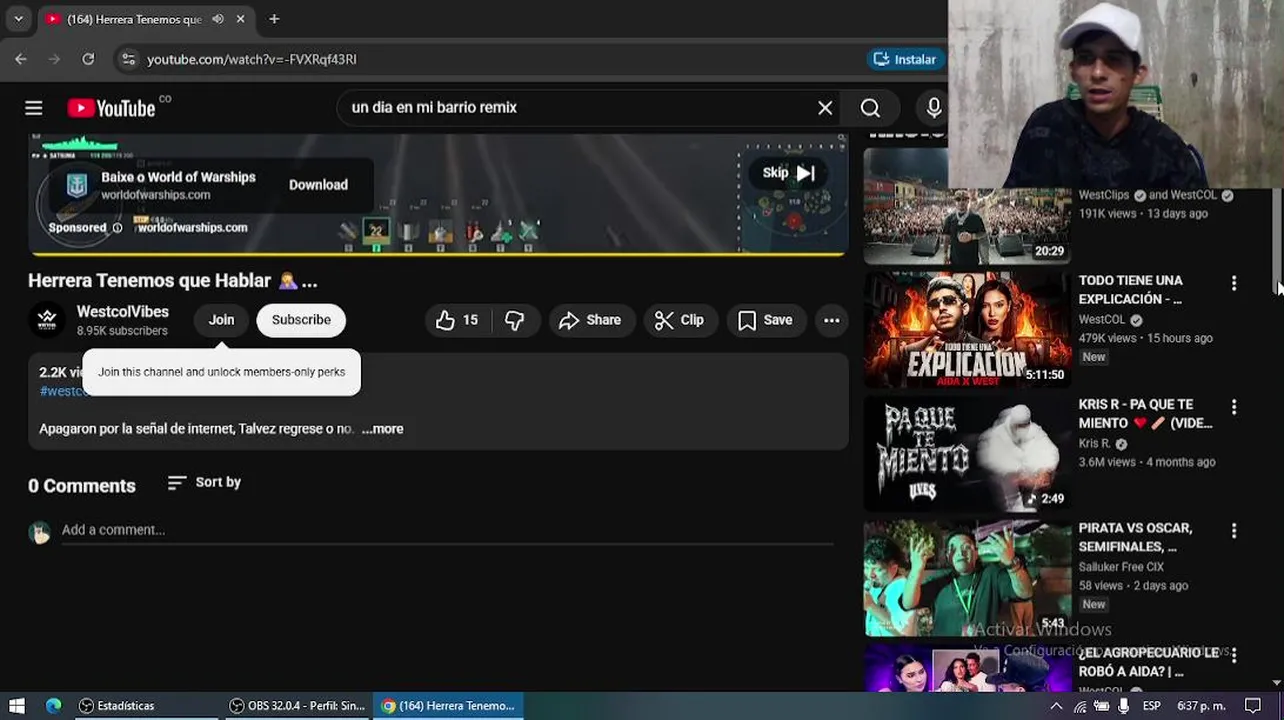Open the Sponsored info icon

coord(117,228)
